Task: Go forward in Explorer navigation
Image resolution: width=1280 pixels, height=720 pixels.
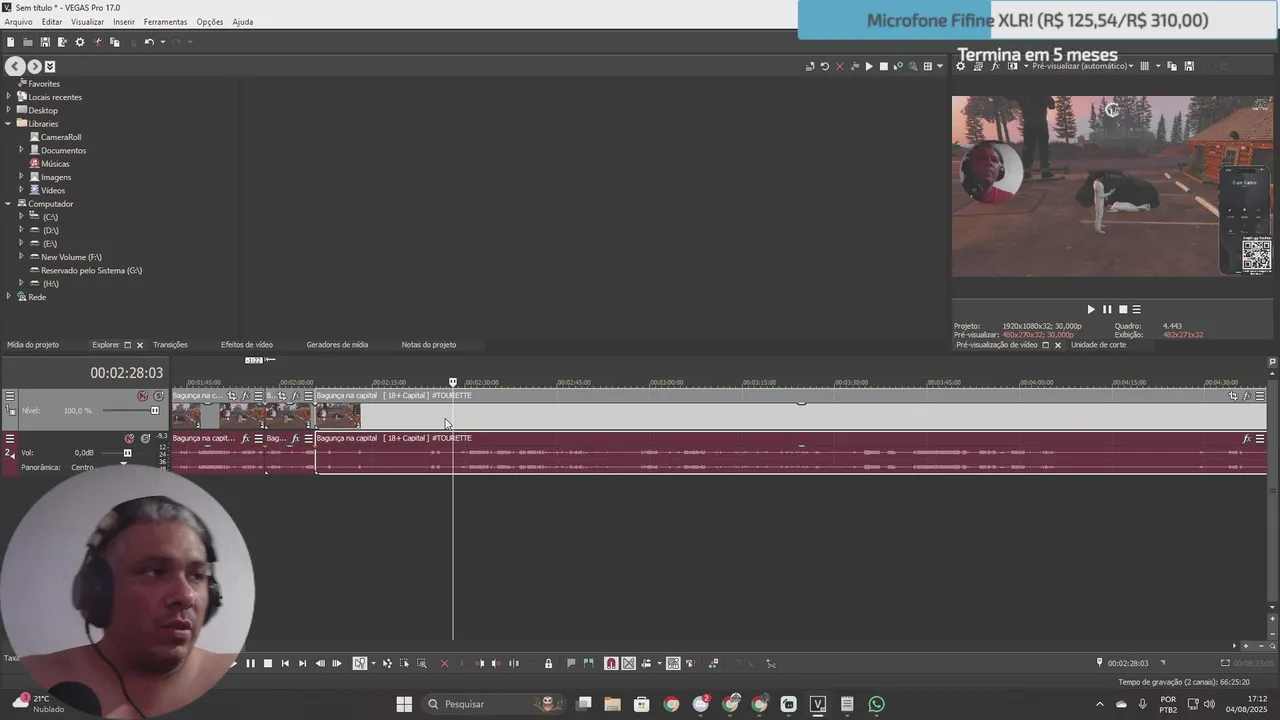Action: click(x=34, y=66)
